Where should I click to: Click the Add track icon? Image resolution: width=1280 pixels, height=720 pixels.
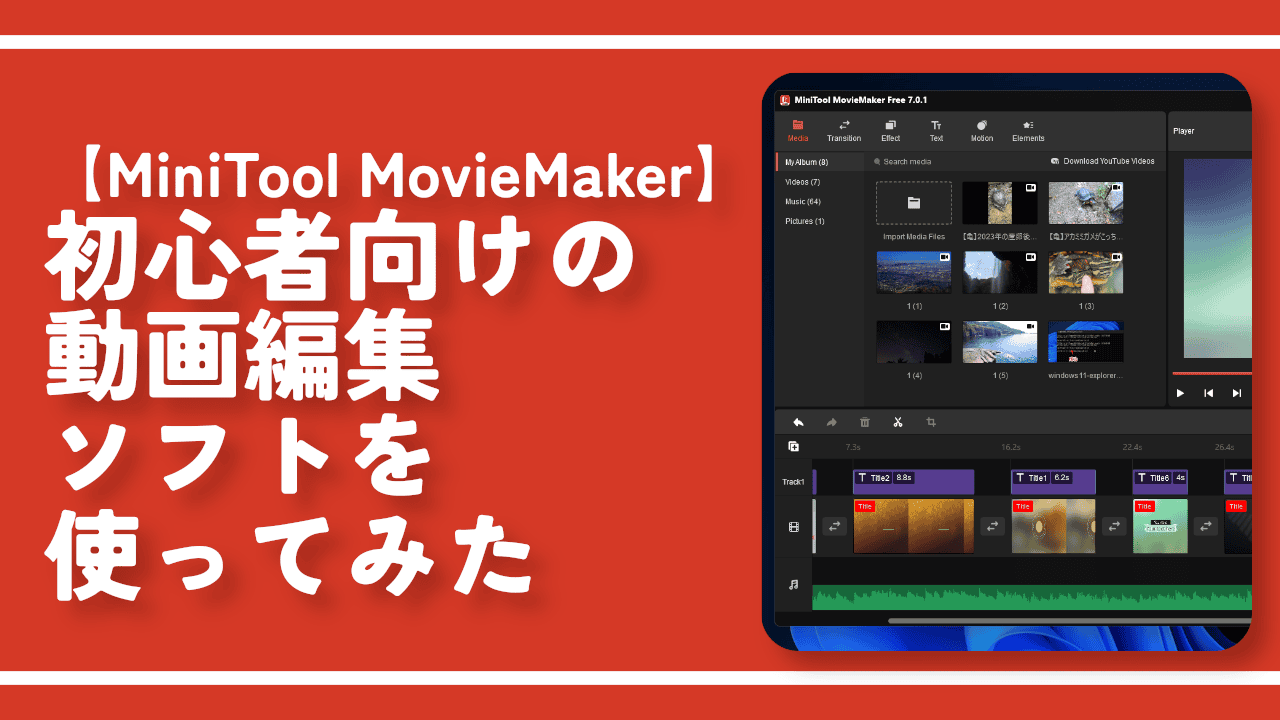pyautogui.click(x=793, y=447)
